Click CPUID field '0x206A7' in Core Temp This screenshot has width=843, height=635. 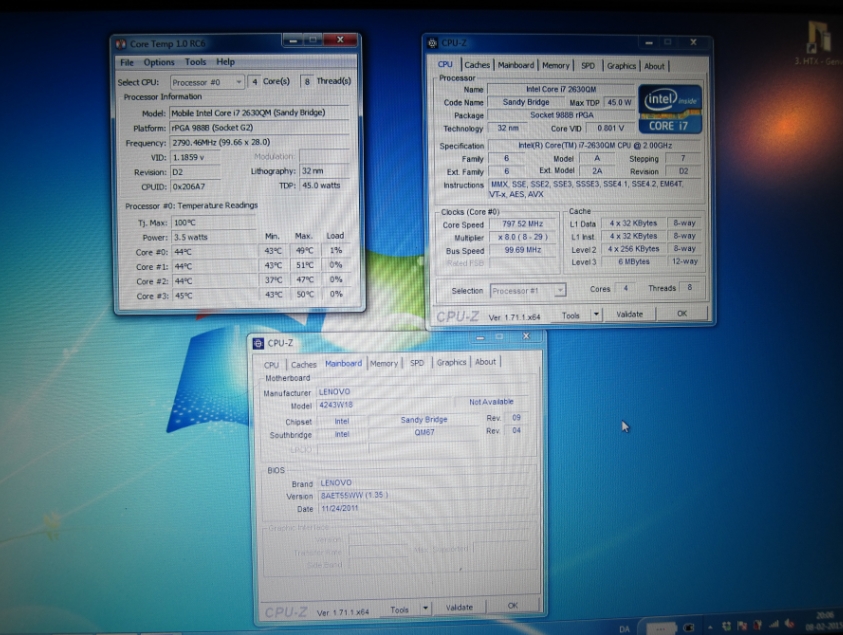click(195, 187)
